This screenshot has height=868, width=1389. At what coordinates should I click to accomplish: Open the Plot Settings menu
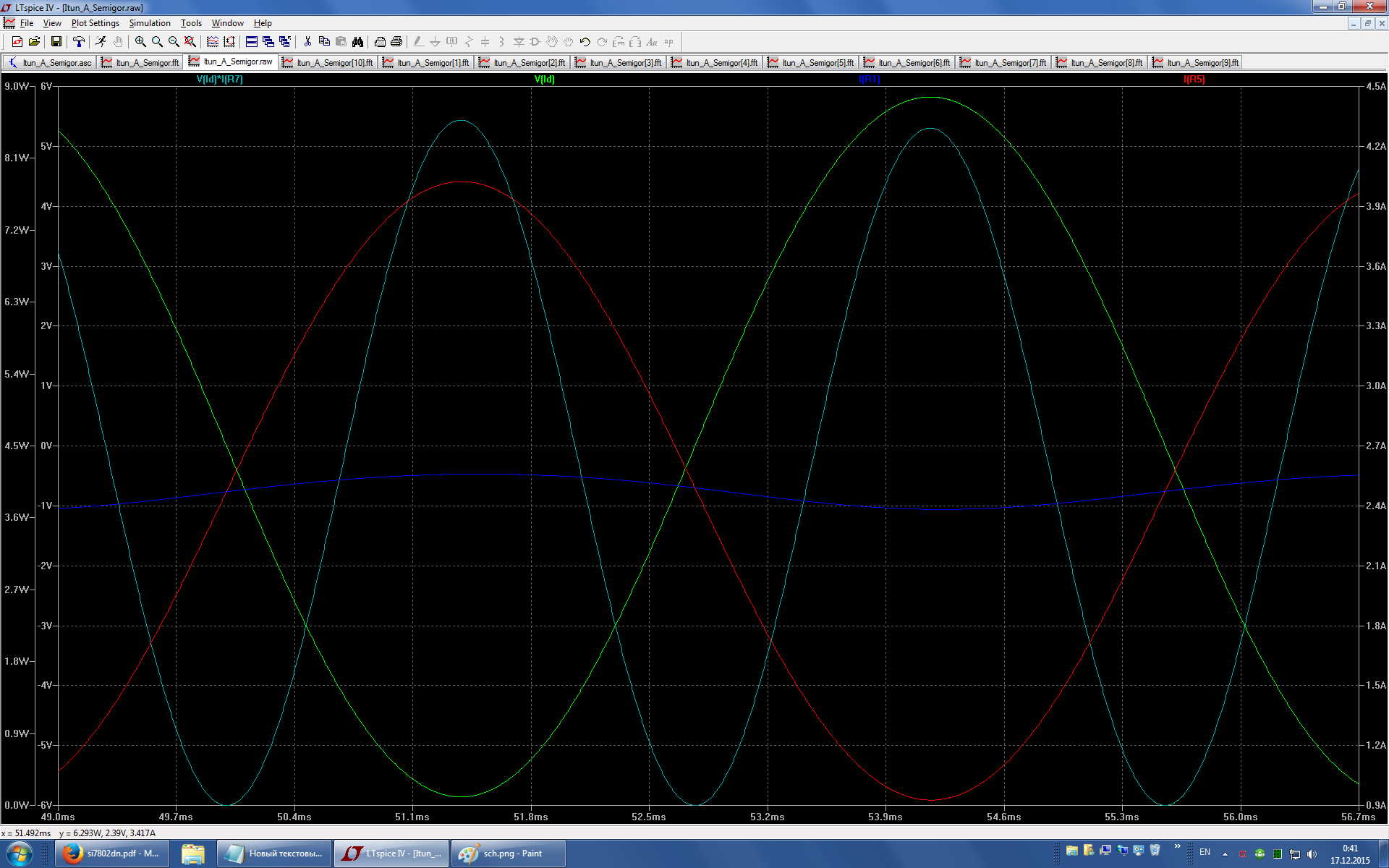point(95,23)
